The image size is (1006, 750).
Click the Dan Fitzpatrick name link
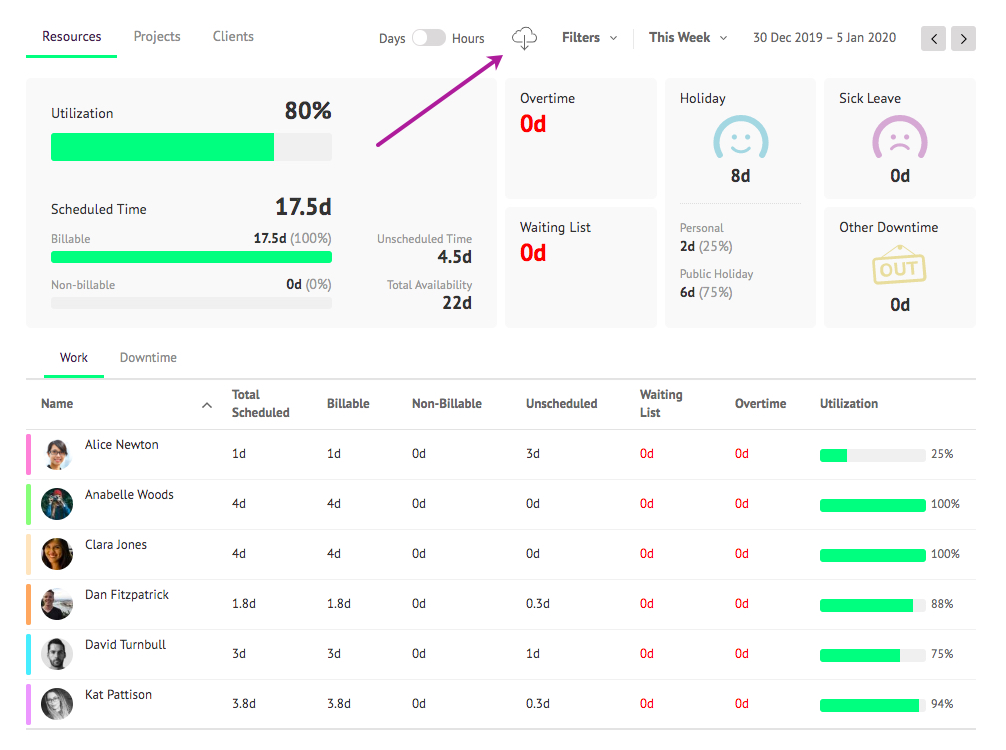point(127,594)
